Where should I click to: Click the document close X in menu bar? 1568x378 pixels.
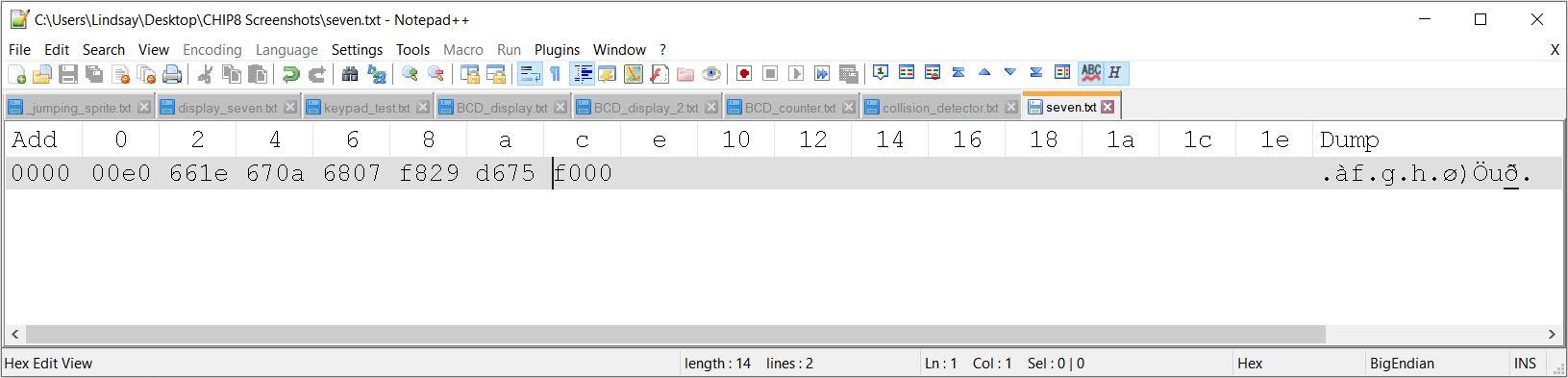coord(1555,49)
